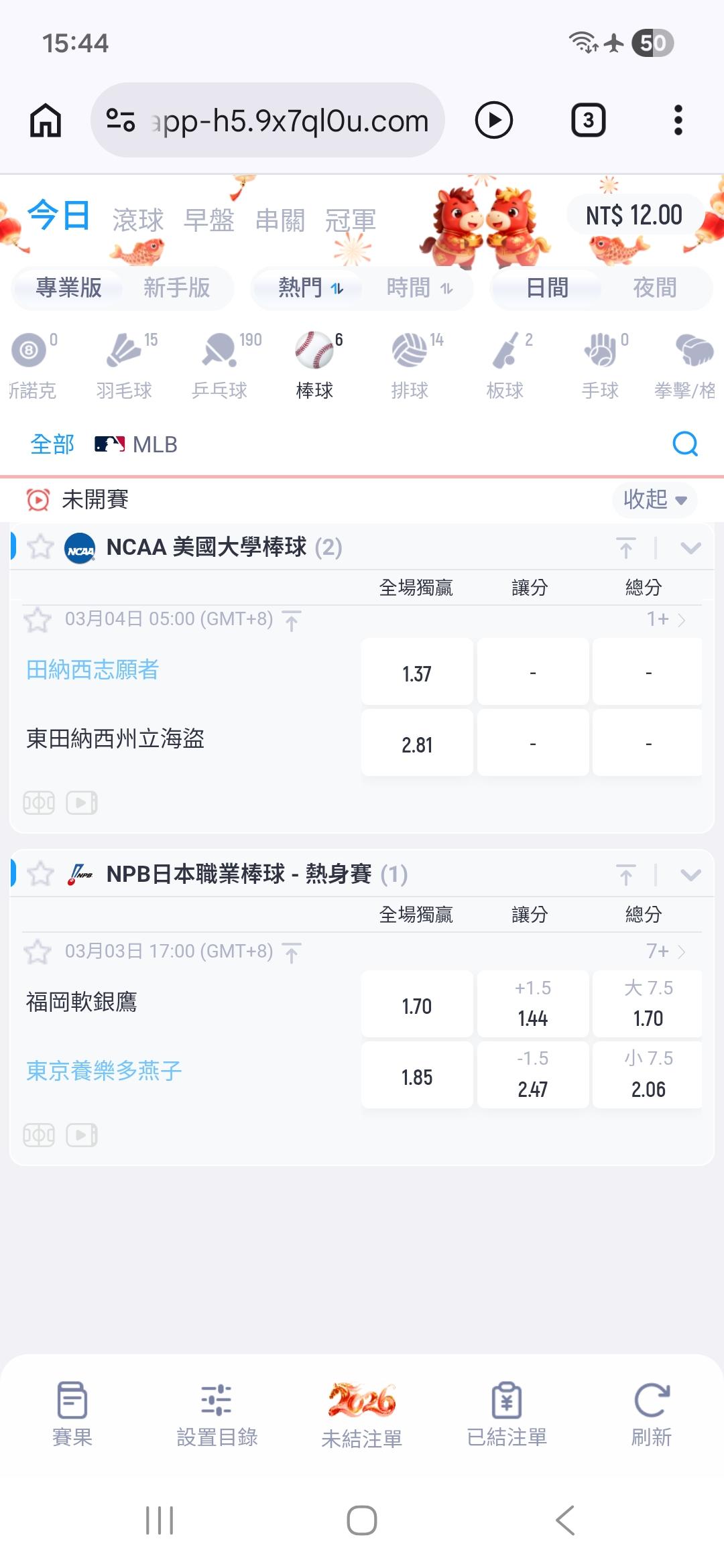The width and height of the screenshot is (724, 1568).
Task: Tap the search magnifier icon
Action: 684,444
